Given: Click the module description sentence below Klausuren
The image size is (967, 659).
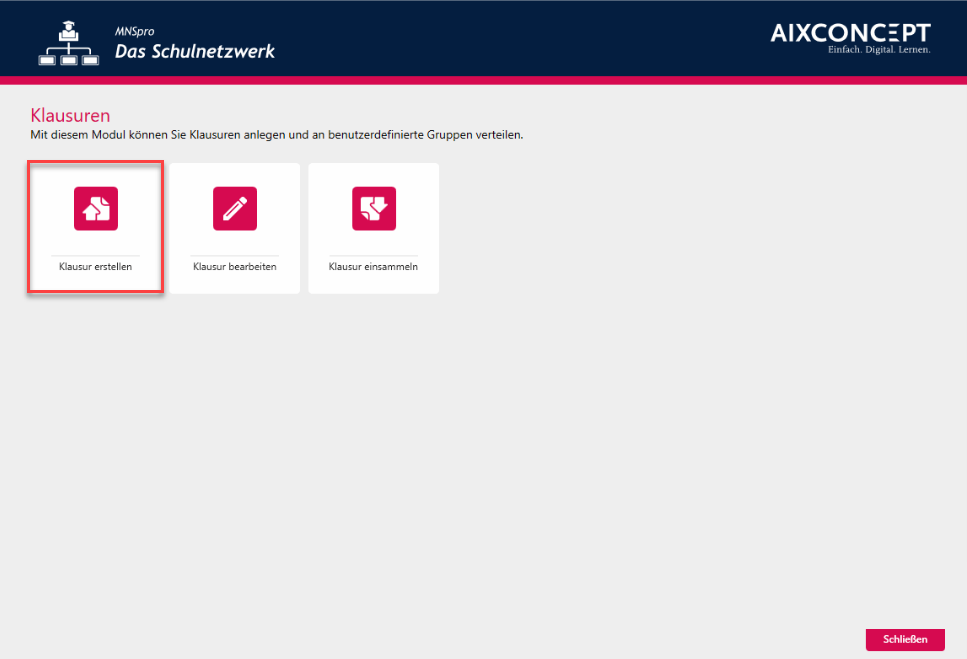Looking at the screenshot, I should (x=276, y=134).
